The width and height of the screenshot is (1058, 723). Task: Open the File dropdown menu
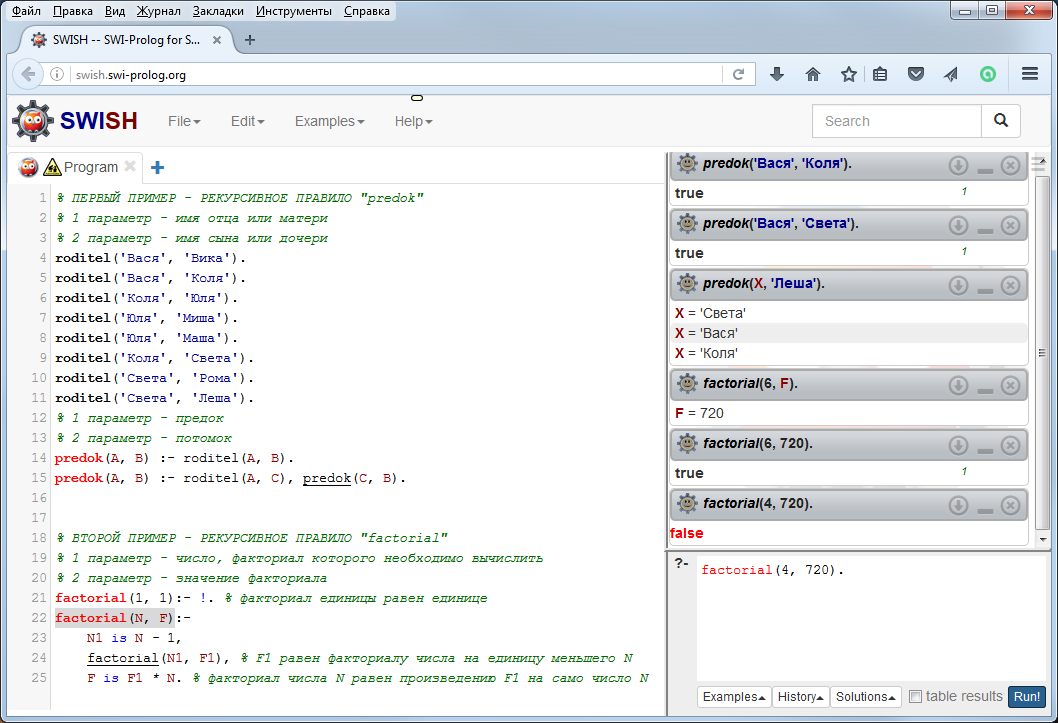(x=184, y=121)
